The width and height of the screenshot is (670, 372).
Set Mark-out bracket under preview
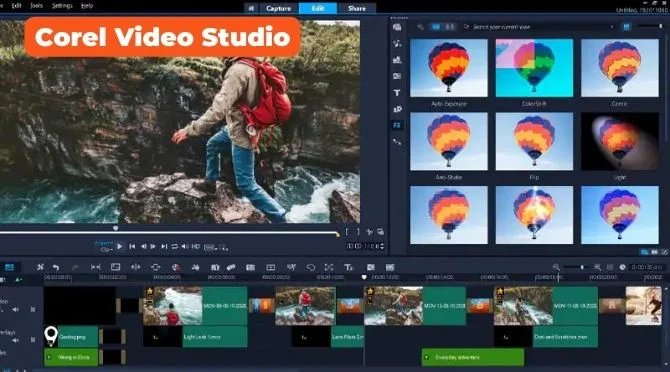pyautogui.click(x=358, y=232)
